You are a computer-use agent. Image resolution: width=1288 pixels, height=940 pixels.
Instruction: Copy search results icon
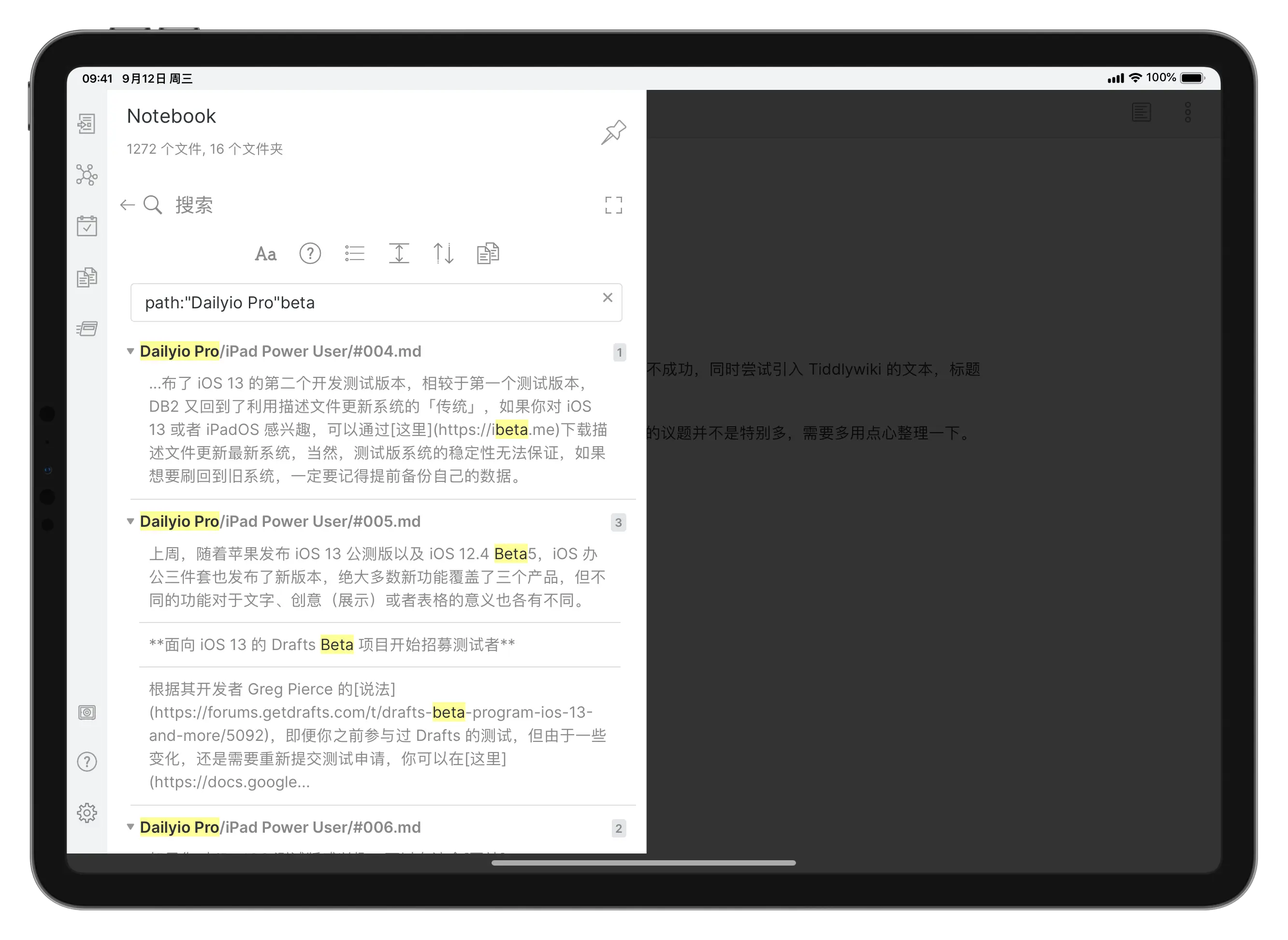click(x=488, y=253)
